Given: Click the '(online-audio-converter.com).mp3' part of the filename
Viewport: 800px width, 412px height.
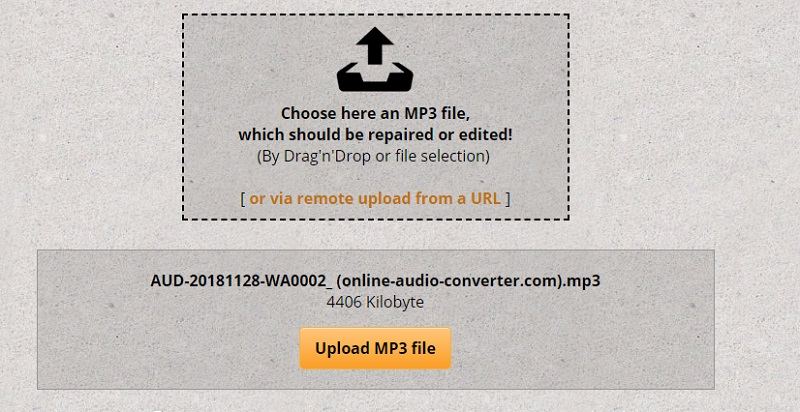Looking at the screenshot, I should click(468, 280).
